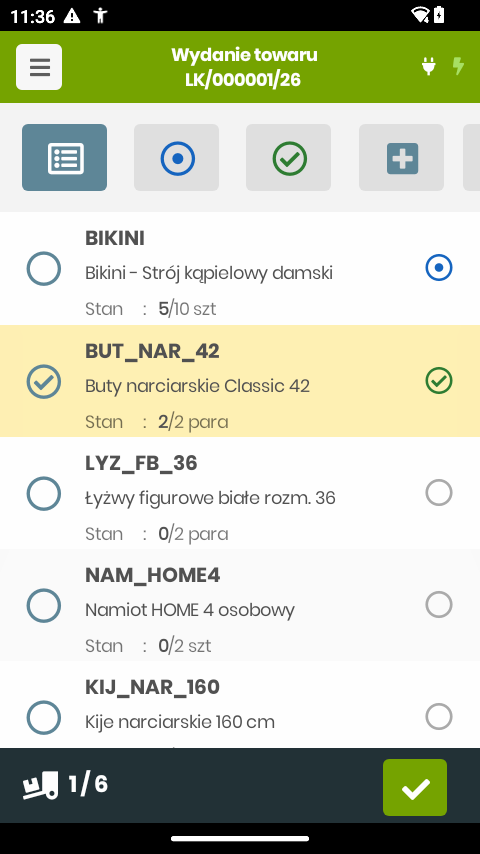Confirm with the green checkmark button
Viewport: 480px width, 854px height.
415,788
